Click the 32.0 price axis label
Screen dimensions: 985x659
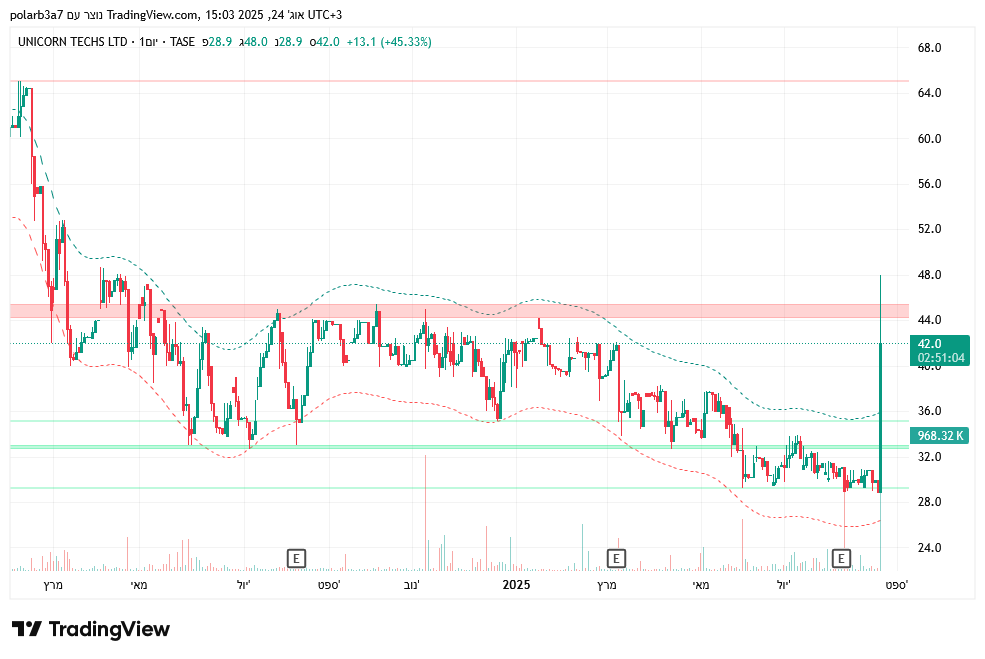[x=929, y=457]
